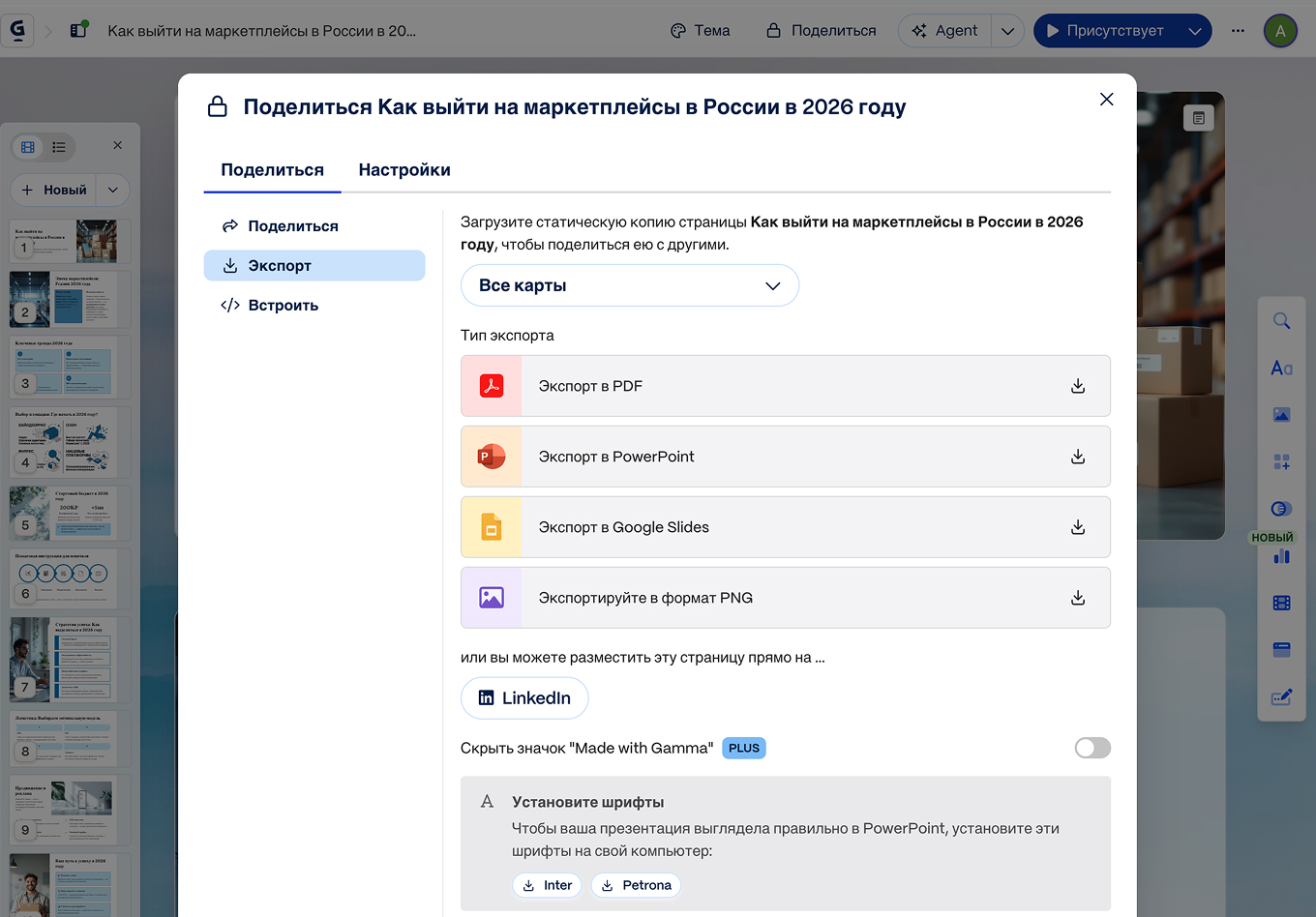This screenshot has width=1316, height=917.
Task: Click the image insert icon on right sidebar
Action: click(1281, 414)
